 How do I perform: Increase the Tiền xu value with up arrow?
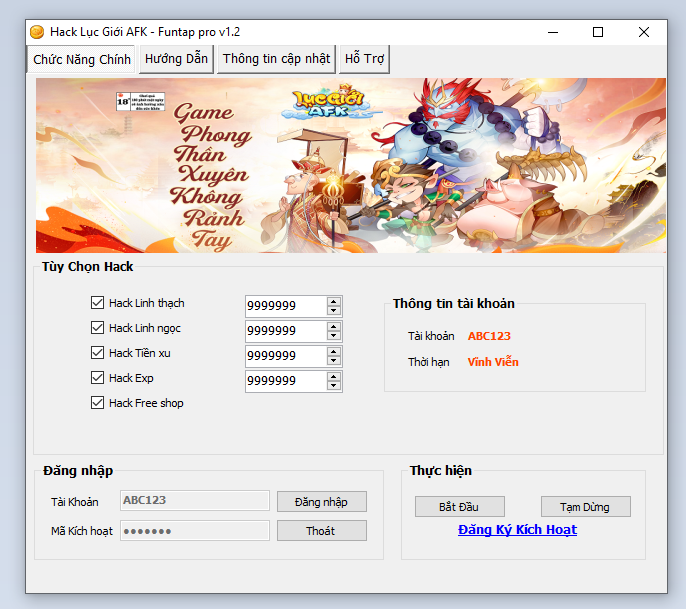tap(334, 351)
